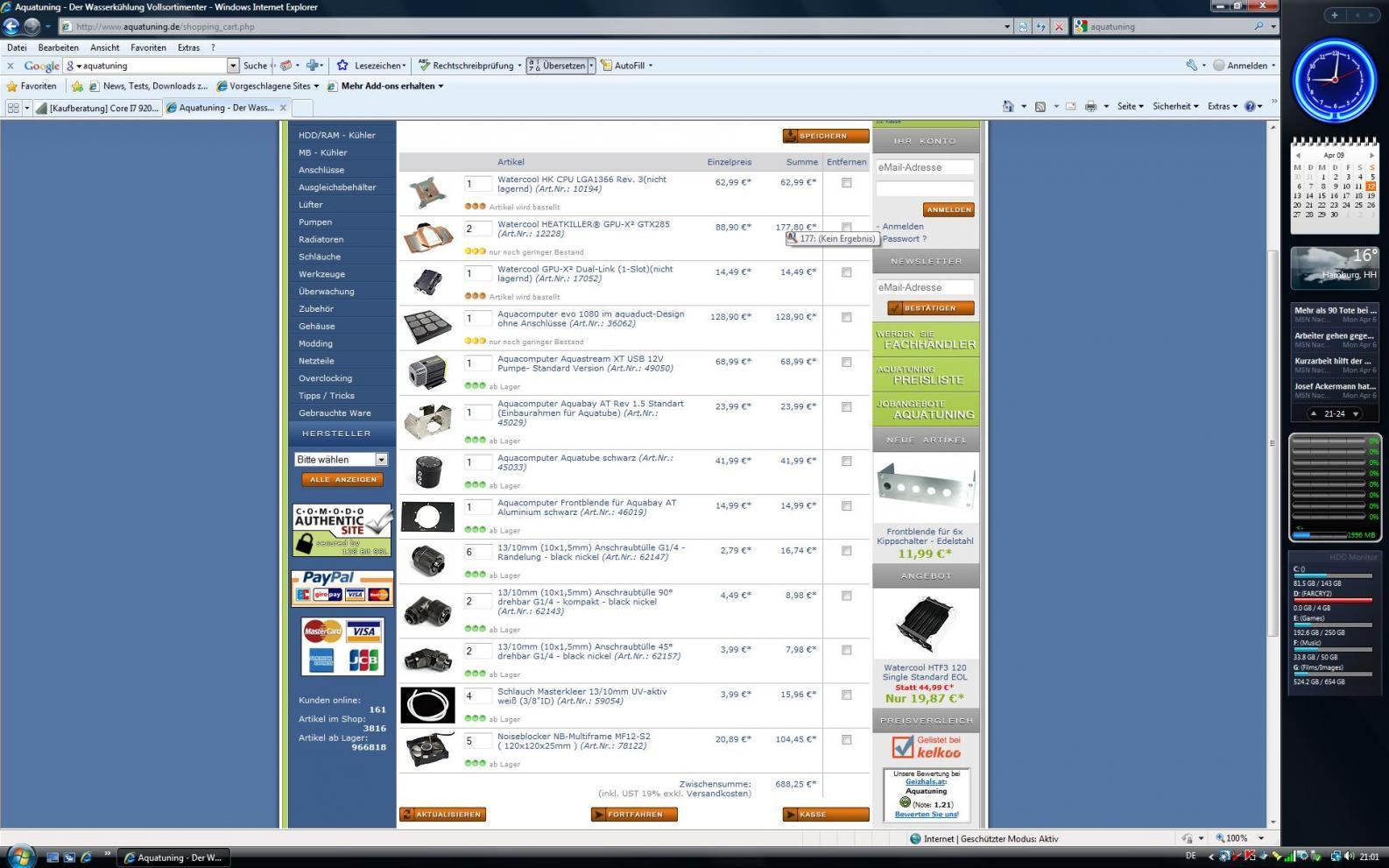The width and height of the screenshot is (1389, 868).
Task: Click the newsletter eMail-Adresse field
Action: click(x=925, y=287)
